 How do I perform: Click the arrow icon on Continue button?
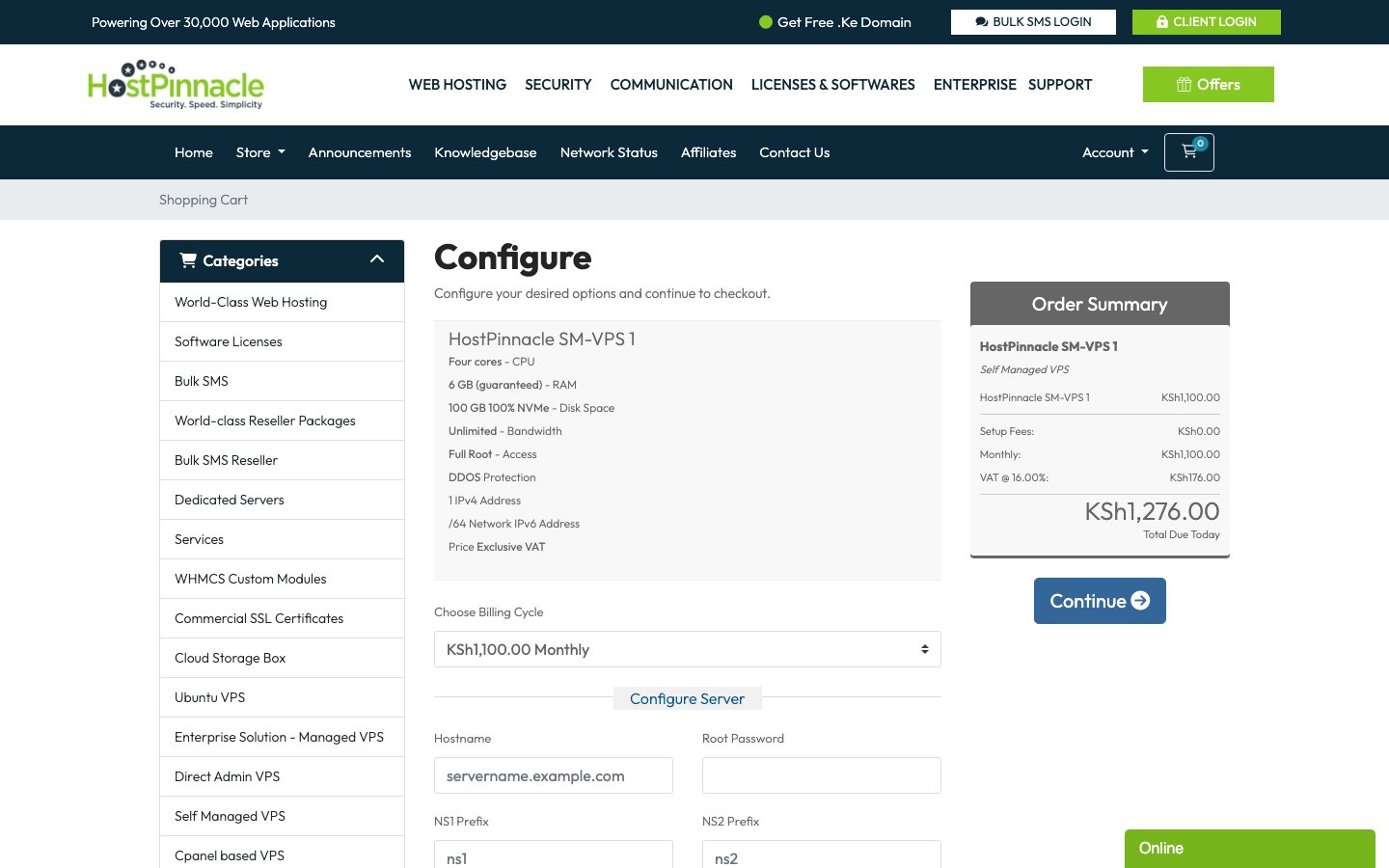tap(1140, 601)
